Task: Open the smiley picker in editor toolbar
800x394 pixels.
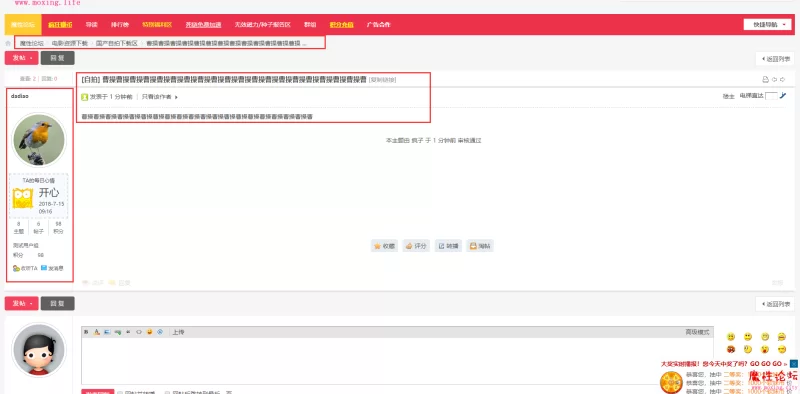Action: [149, 332]
